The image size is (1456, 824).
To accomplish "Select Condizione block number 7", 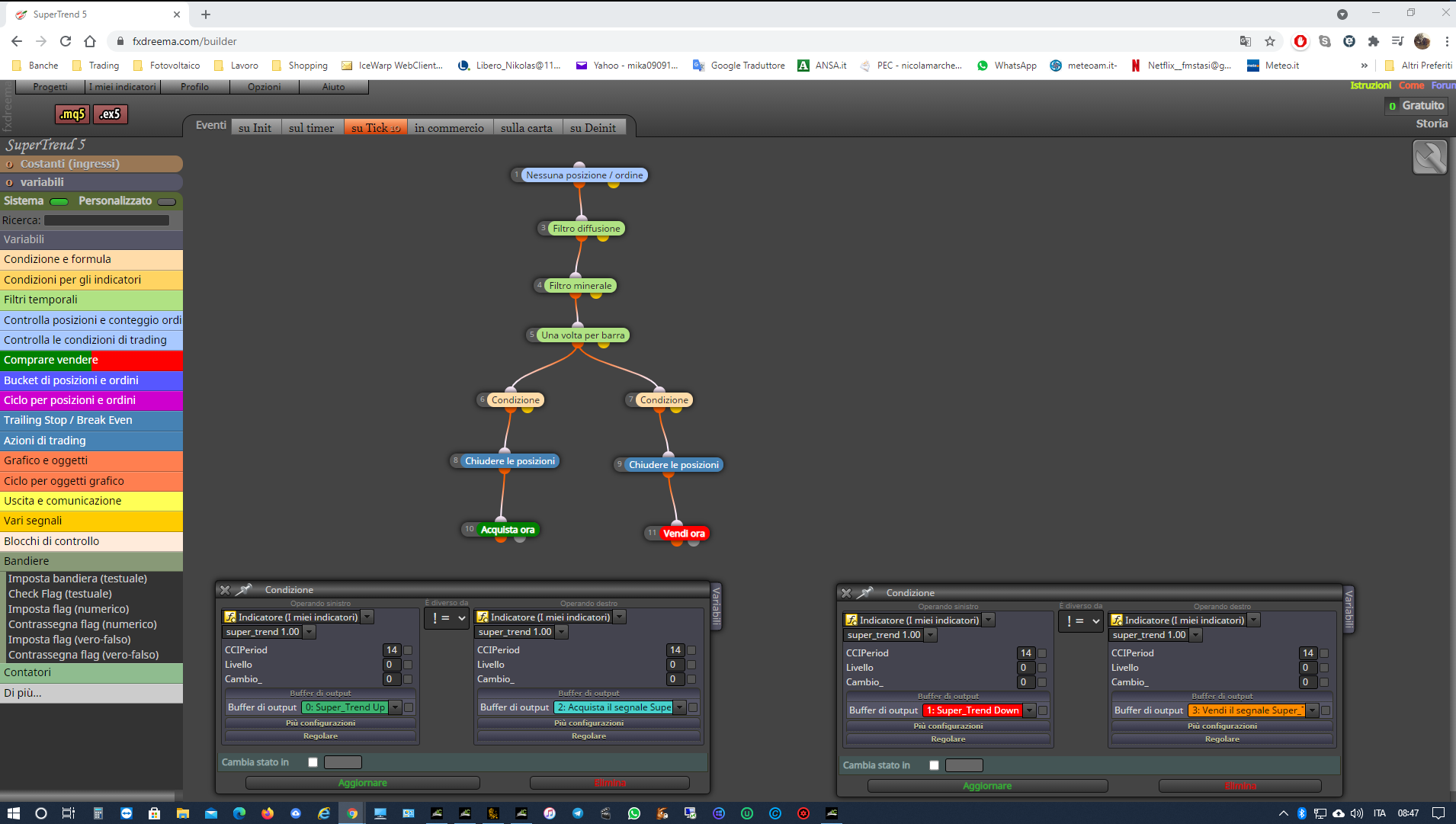I will [664, 400].
